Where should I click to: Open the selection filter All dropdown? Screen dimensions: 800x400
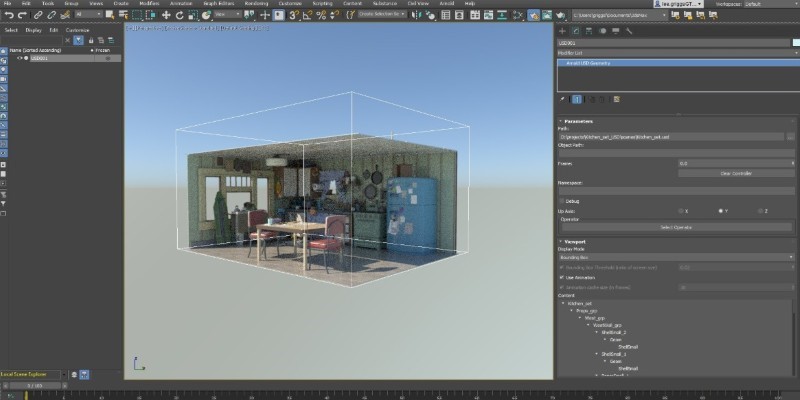point(88,15)
